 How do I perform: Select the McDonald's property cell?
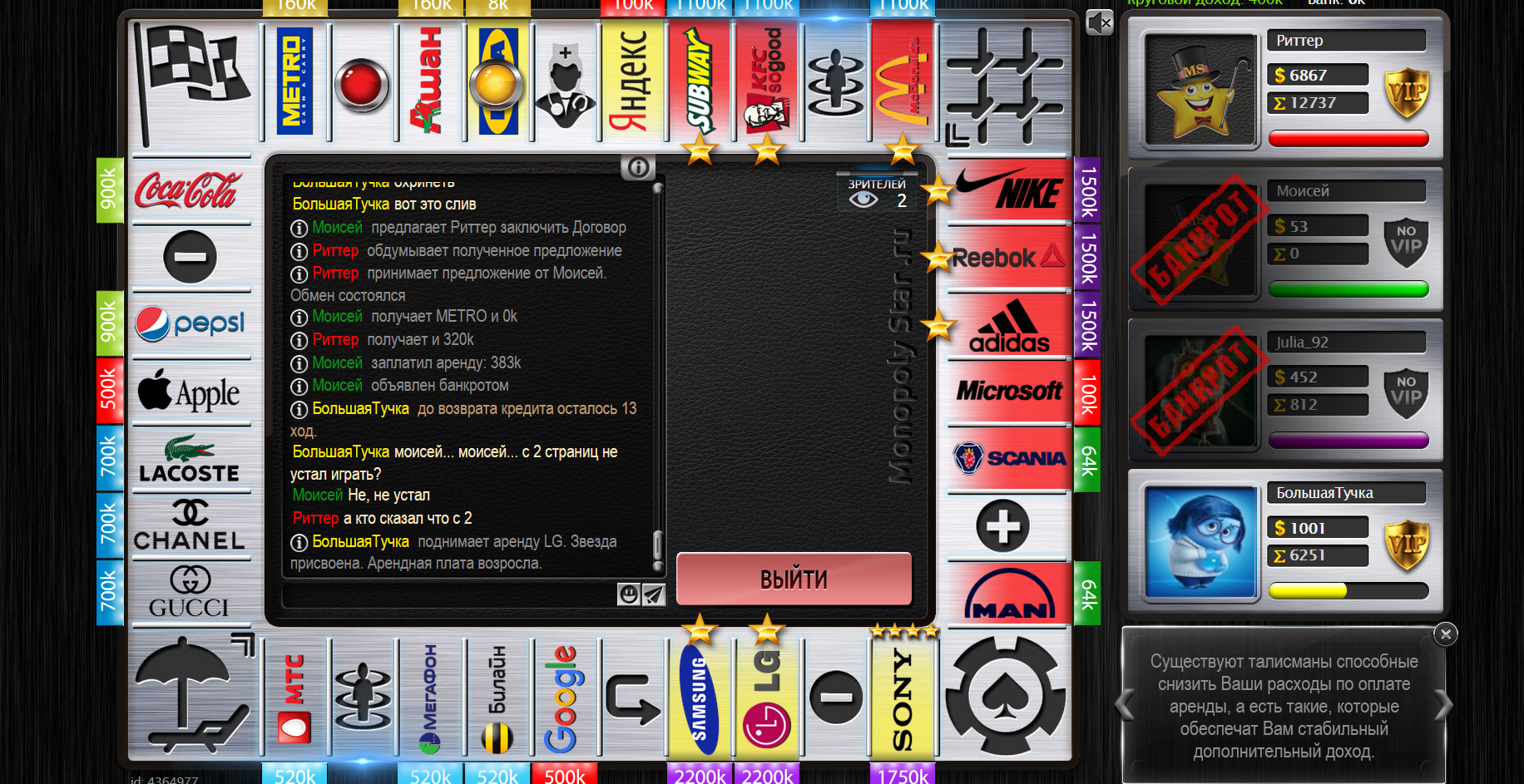point(903,81)
